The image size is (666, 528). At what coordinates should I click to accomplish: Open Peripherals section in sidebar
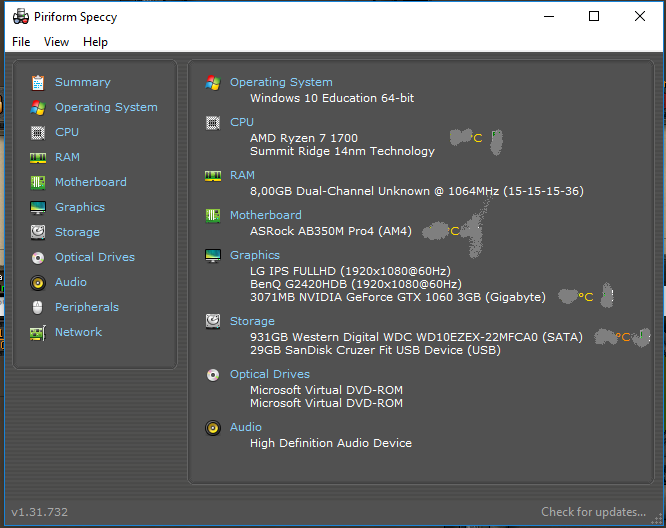pyautogui.click(x=87, y=307)
